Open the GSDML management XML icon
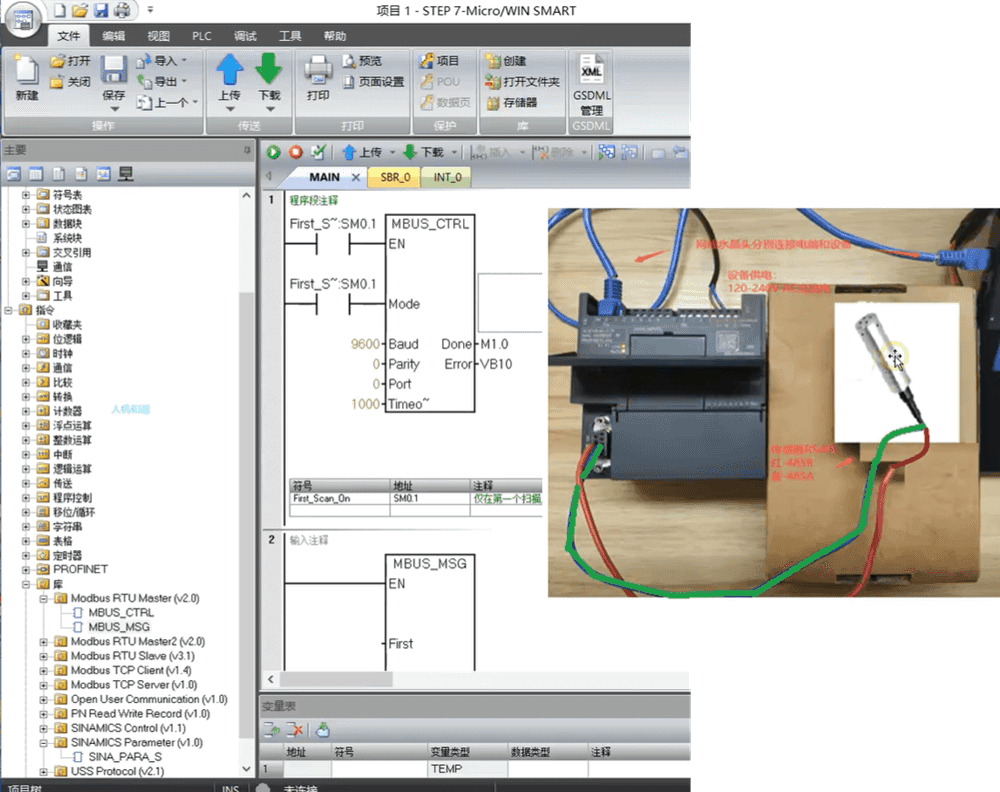The image size is (1000, 792). point(591,71)
